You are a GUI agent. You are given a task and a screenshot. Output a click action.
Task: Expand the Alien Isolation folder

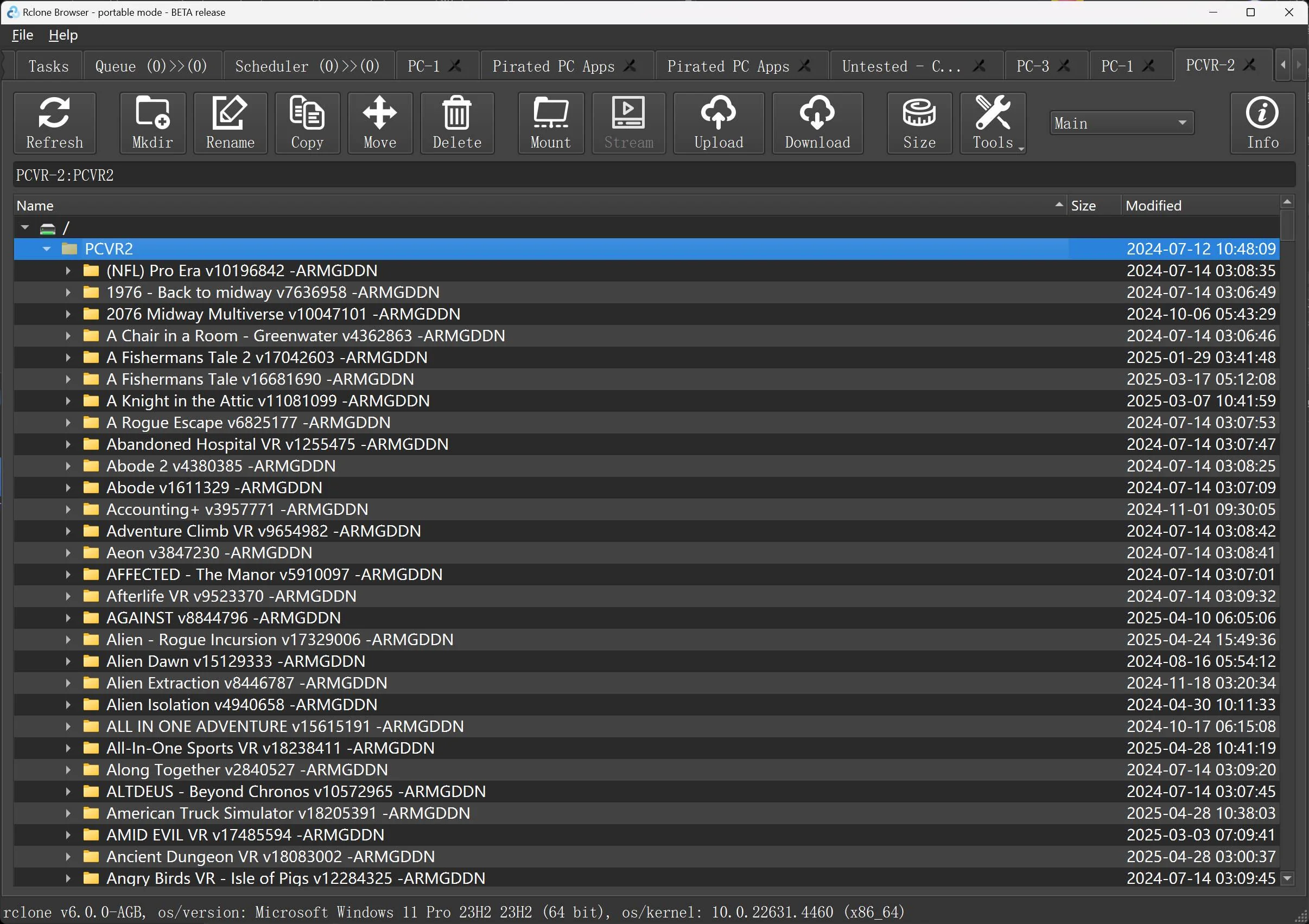[x=67, y=705]
